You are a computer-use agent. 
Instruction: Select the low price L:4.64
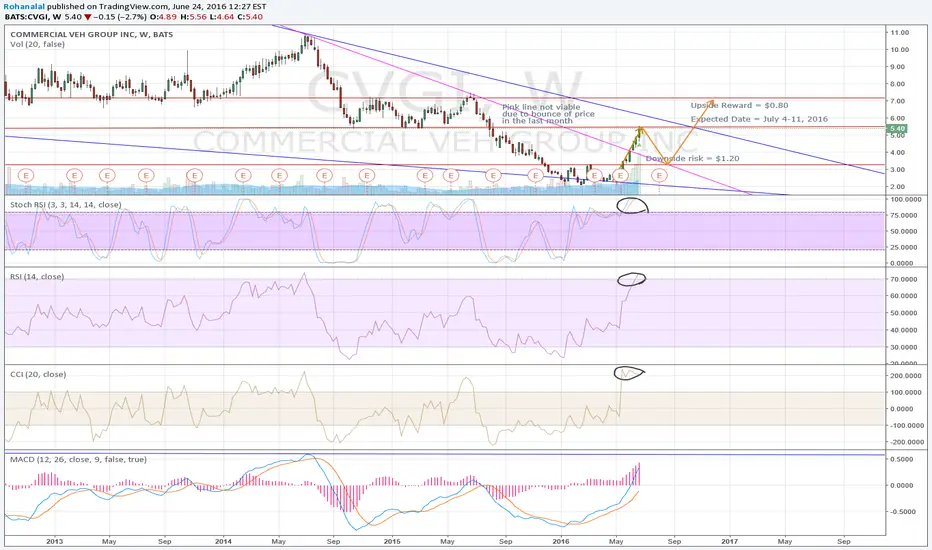[x=222, y=17]
